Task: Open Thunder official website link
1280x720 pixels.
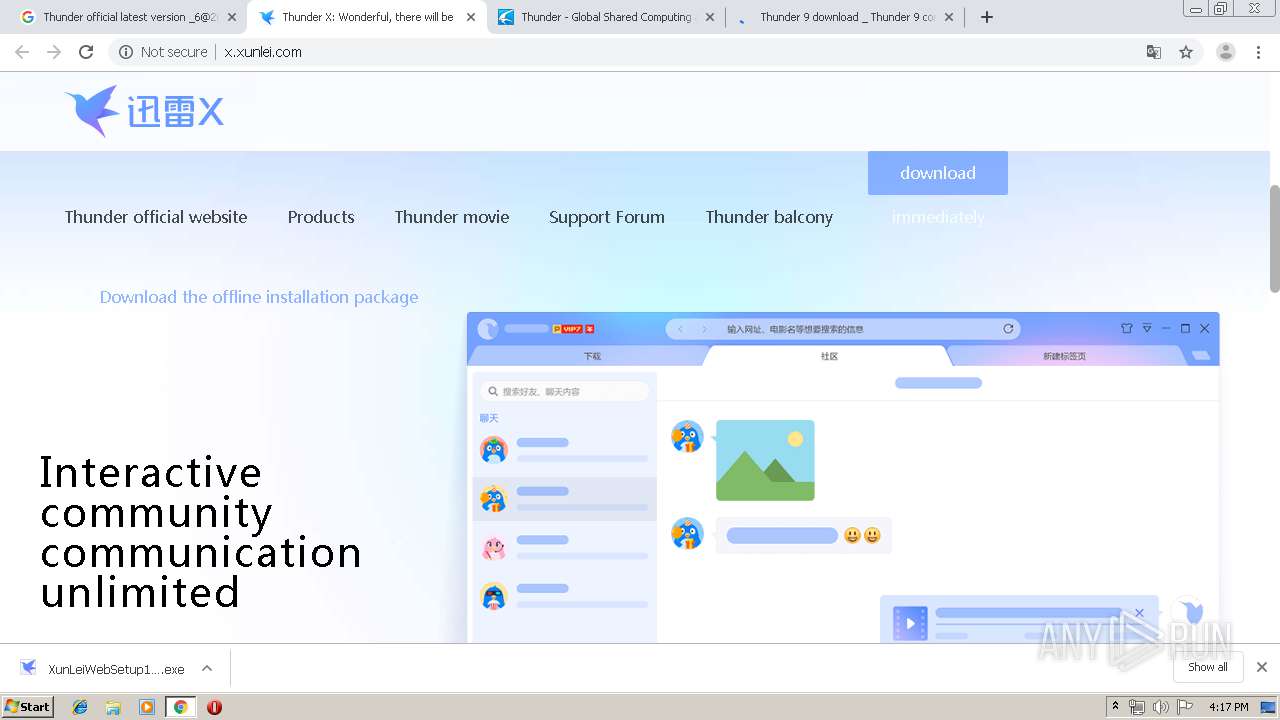Action: pos(156,217)
